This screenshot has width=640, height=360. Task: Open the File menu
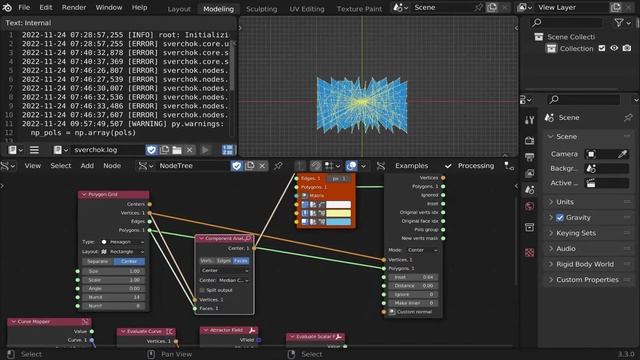click(24, 7)
